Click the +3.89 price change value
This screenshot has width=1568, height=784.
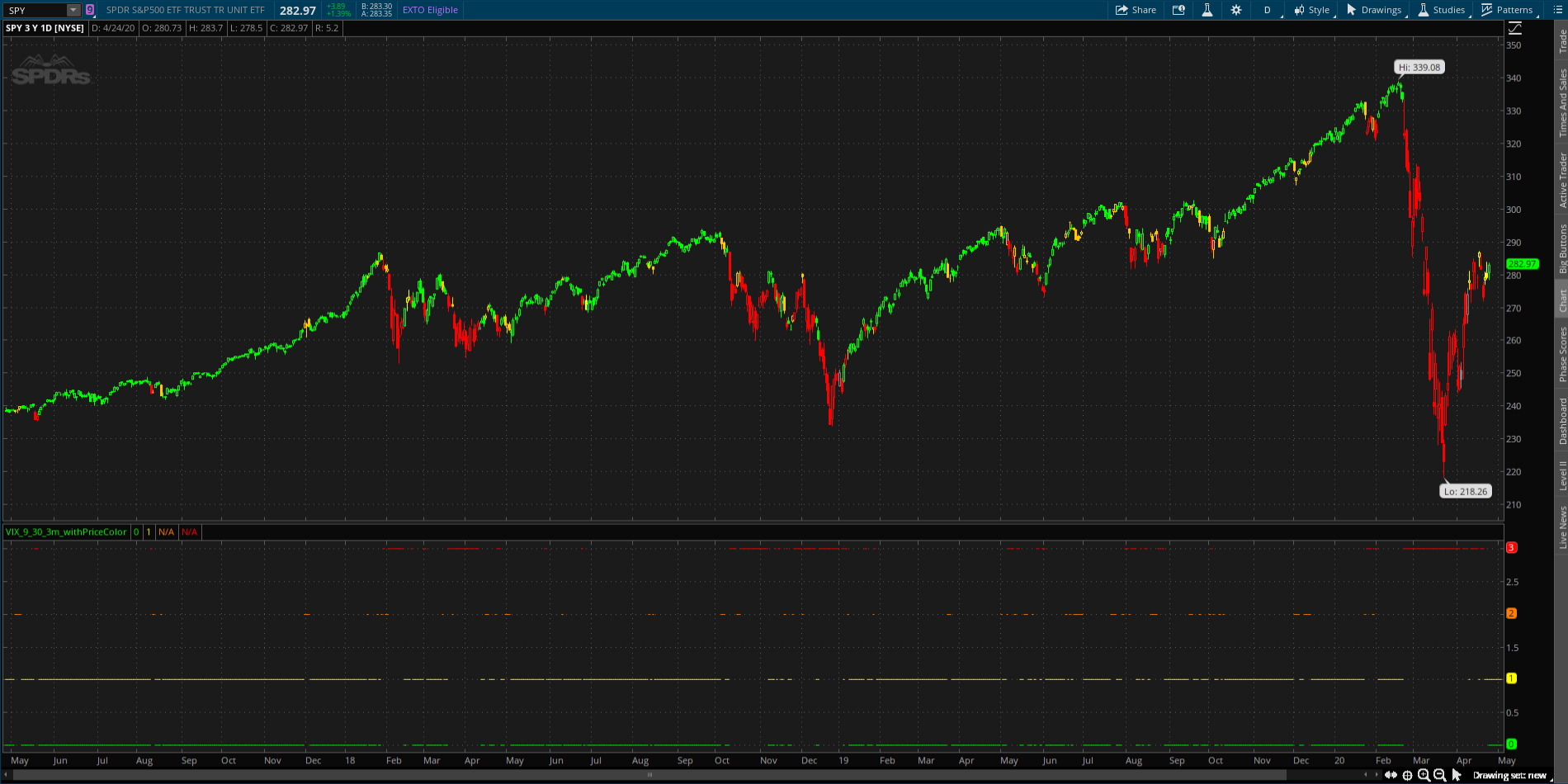[x=336, y=7]
